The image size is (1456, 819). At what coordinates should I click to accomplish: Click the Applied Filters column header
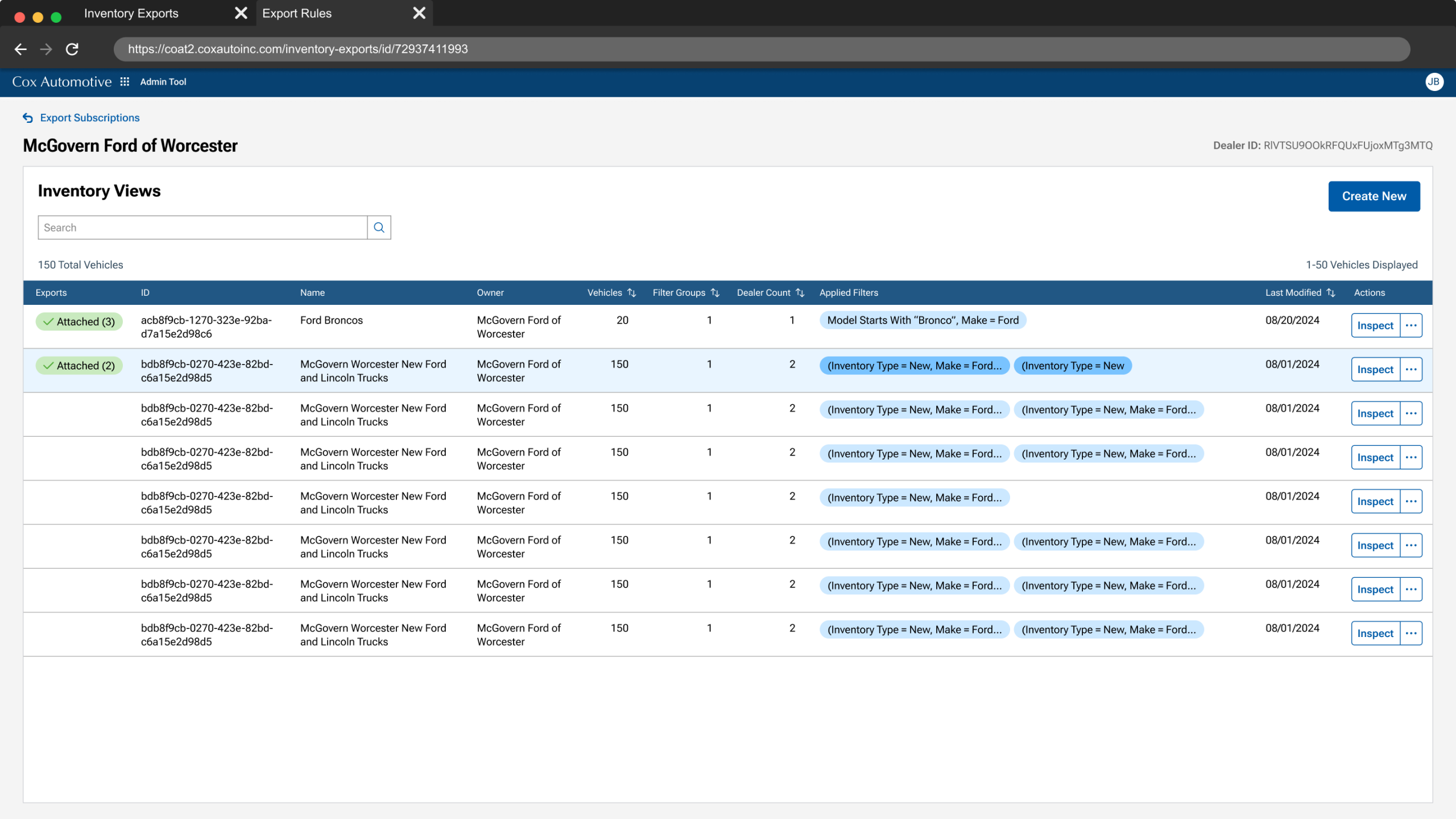pyautogui.click(x=849, y=292)
